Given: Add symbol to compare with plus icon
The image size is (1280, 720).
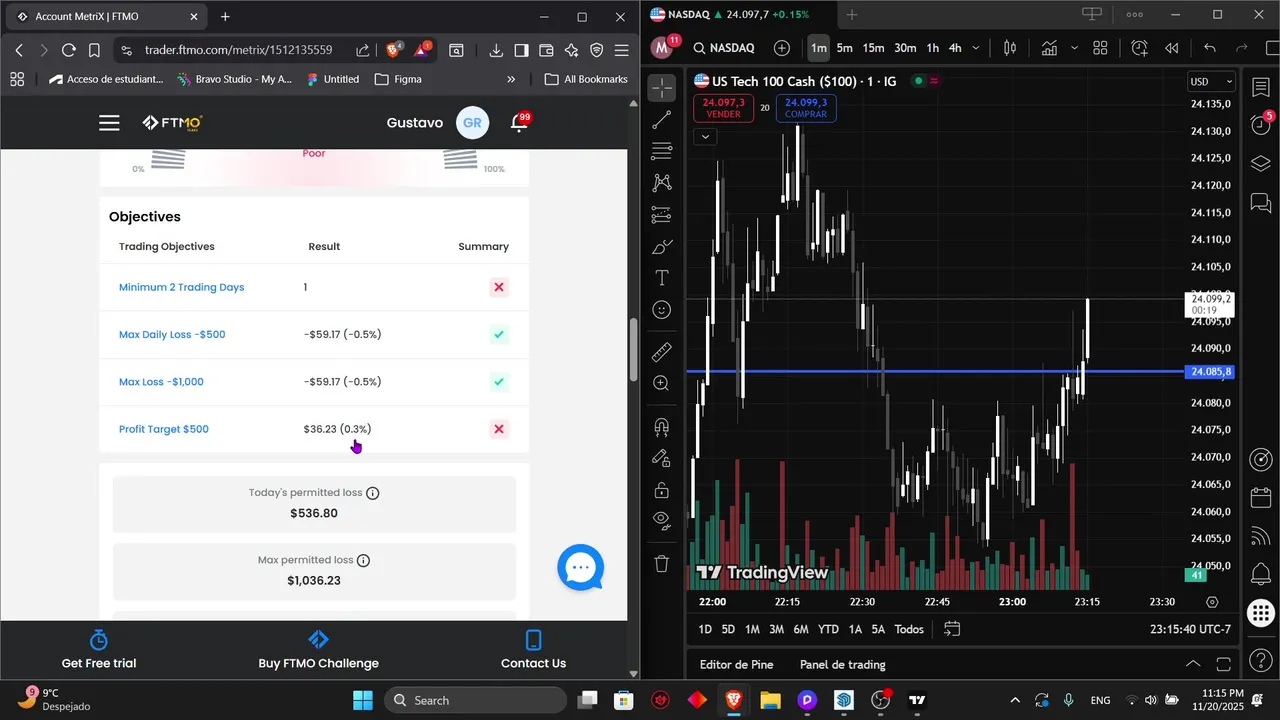Looking at the screenshot, I should pyautogui.click(x=782, y=48).
